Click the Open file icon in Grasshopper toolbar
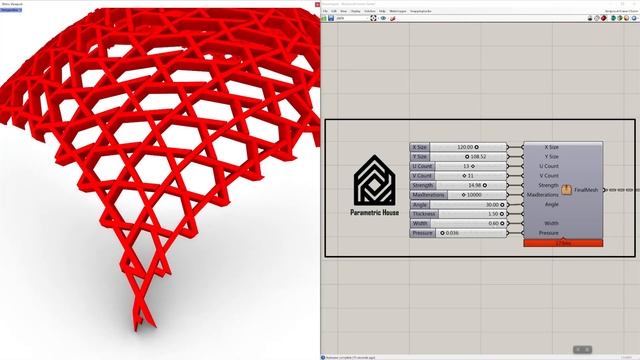640x360 pixels. point(324,18)
